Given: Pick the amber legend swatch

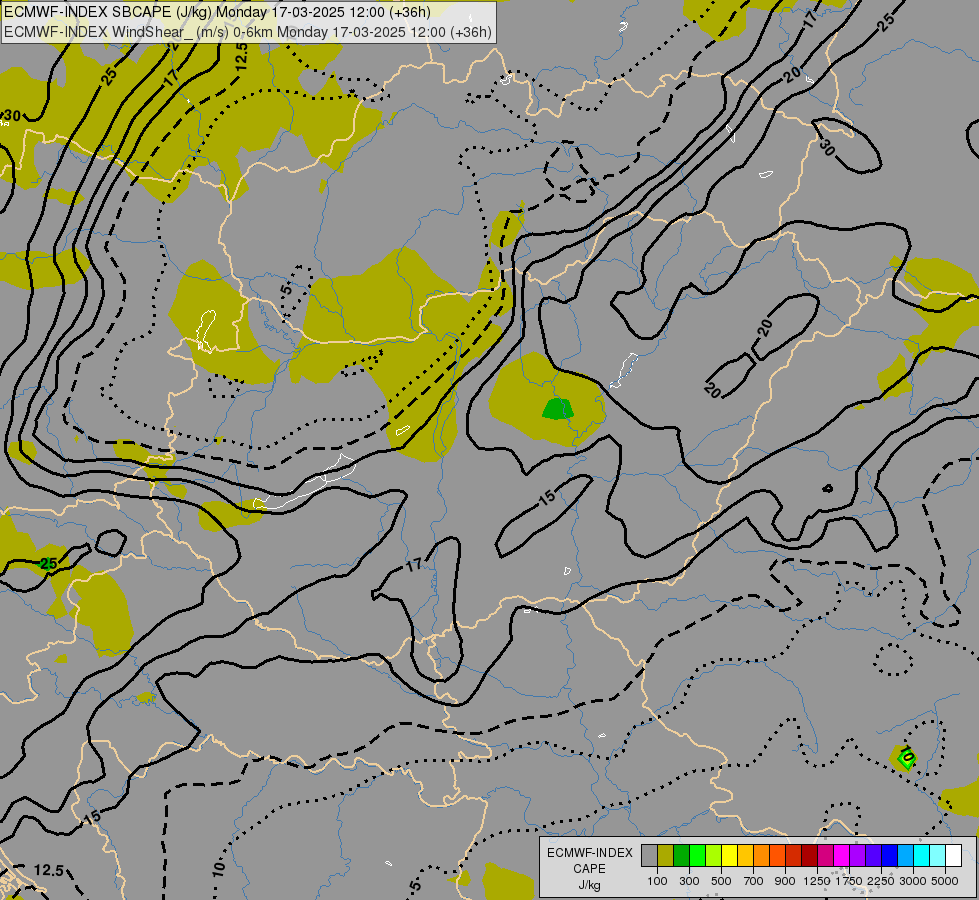Looking at the screenshot, I should (745, 855).
